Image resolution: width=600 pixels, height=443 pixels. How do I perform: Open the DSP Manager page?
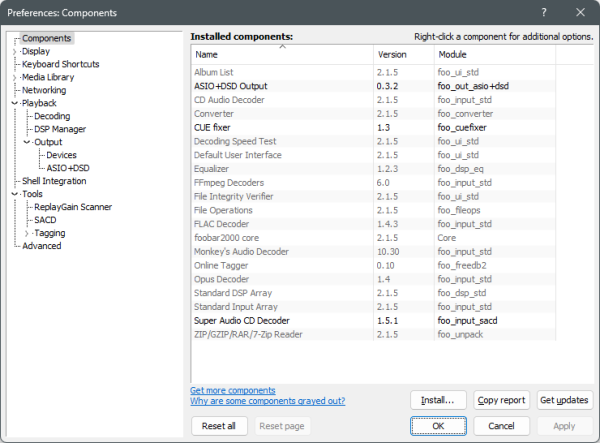[x=60, y=129]
